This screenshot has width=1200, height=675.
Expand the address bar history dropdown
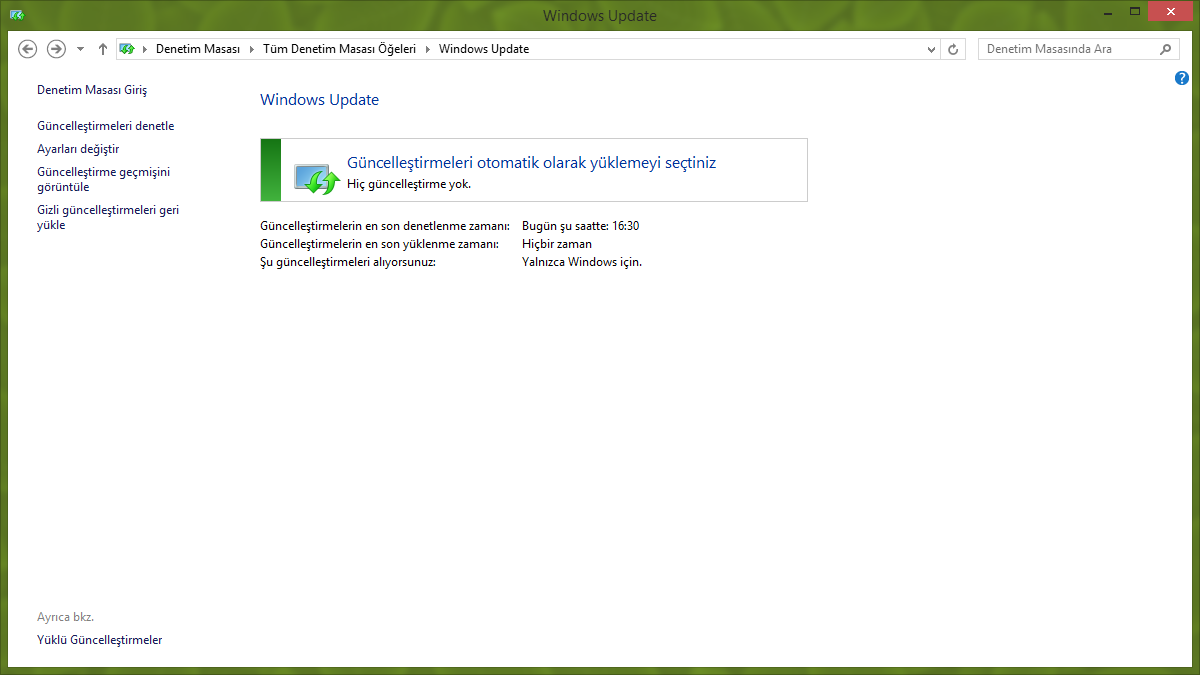(932, 49)
